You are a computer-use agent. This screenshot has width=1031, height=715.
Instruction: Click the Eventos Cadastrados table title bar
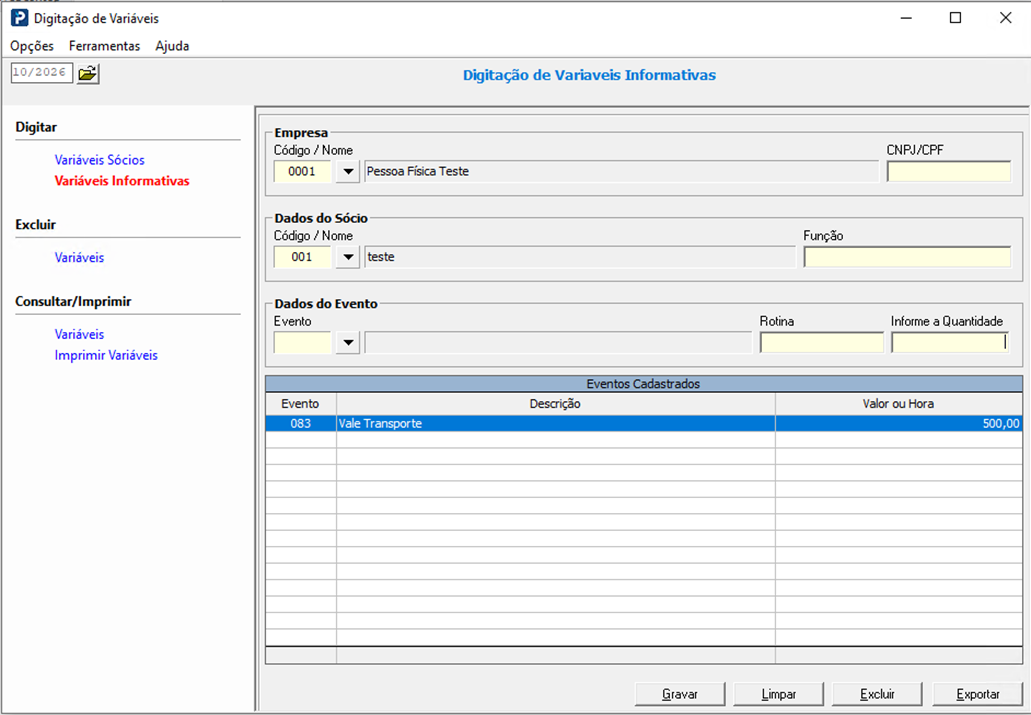click(x=644, y=384)
